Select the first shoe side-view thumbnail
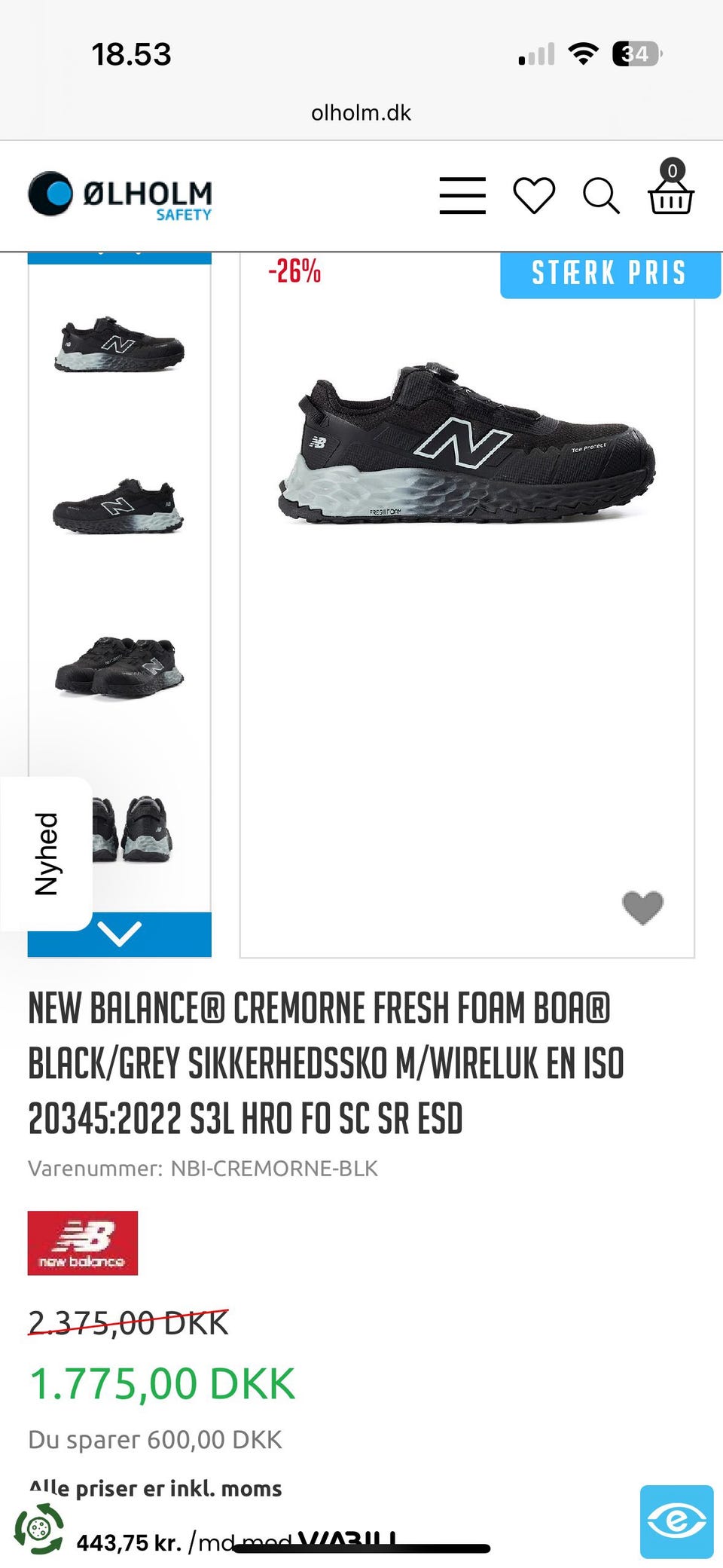 click(x=119, y=344)
